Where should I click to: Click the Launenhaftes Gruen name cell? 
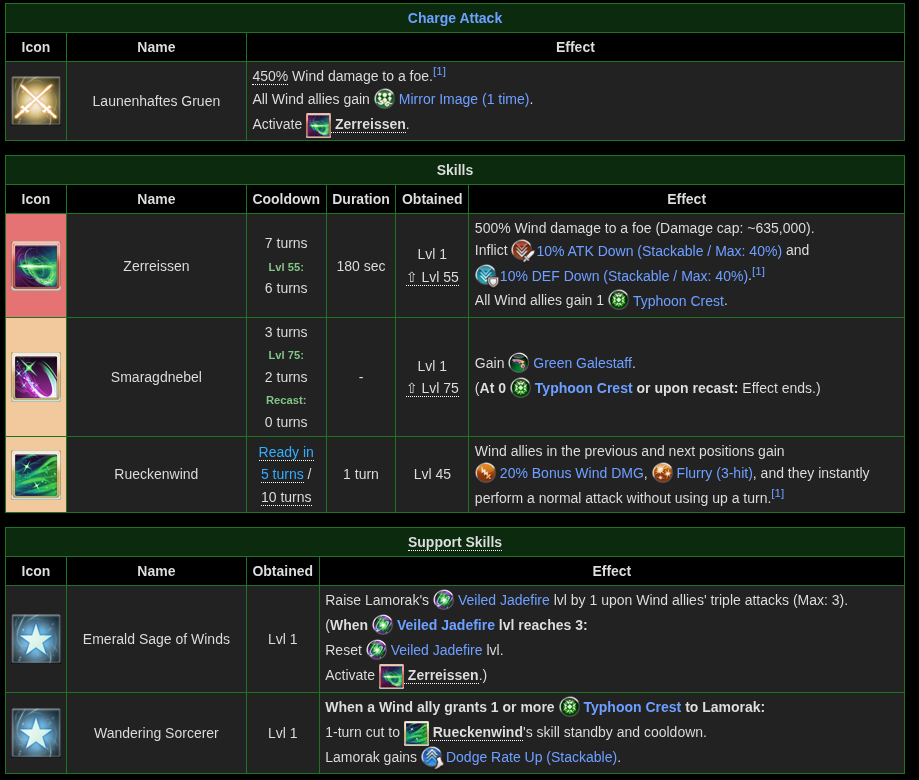click(156, 101)
